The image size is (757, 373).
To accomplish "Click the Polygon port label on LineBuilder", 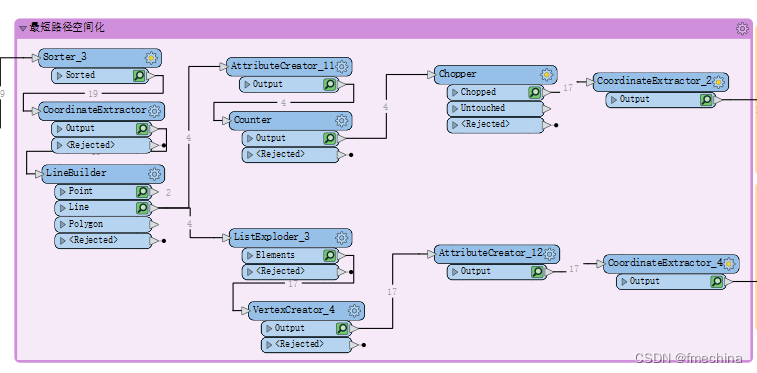I will tap(85, 224).
